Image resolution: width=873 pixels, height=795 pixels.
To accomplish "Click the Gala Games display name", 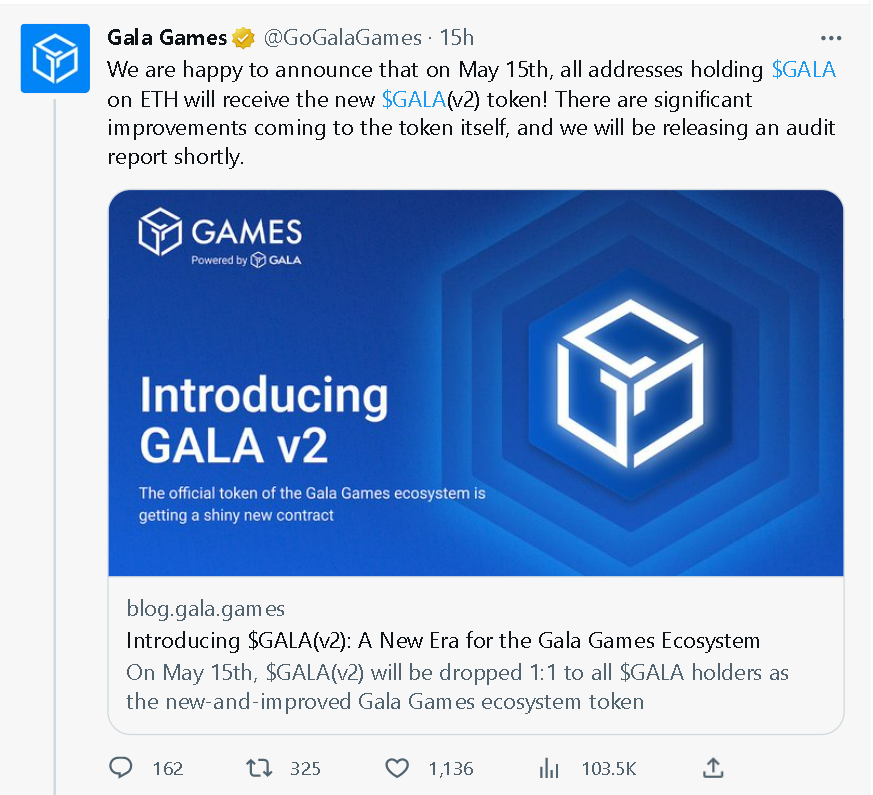I will 167,38.
